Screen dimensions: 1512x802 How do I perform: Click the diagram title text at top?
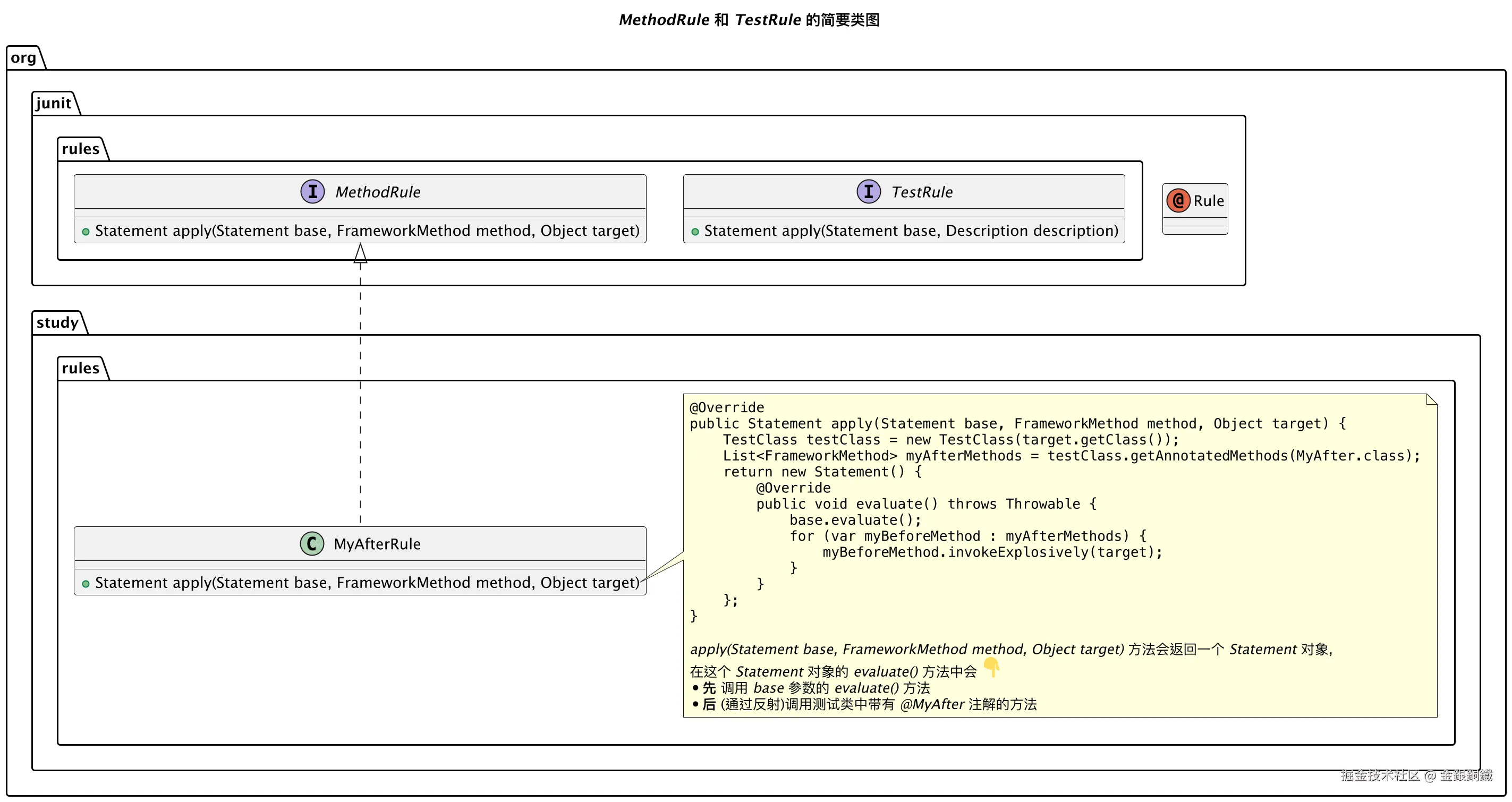pyautogui.click(x=749, y=20)
